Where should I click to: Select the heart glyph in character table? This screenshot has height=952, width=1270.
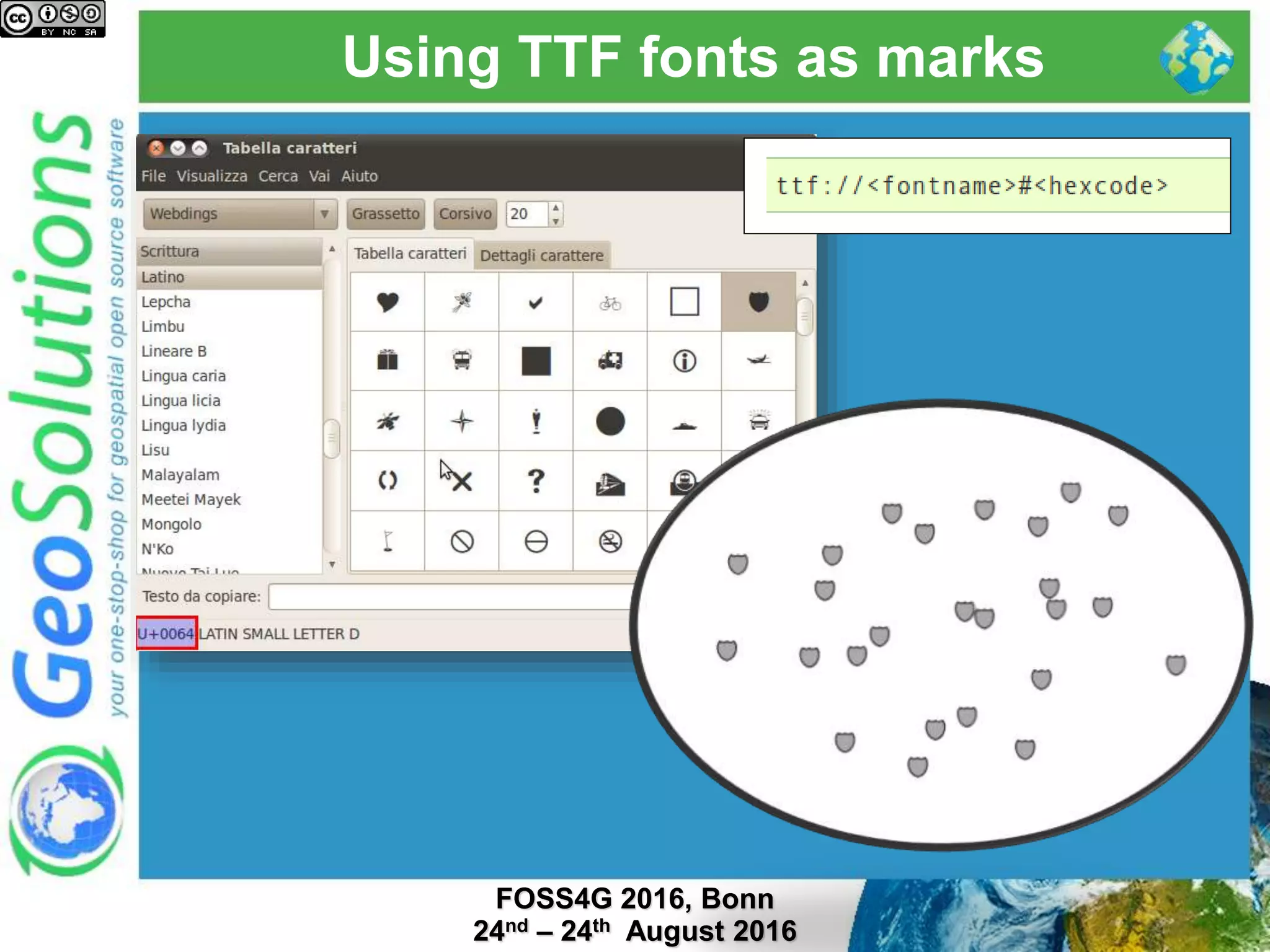pyautogui.click(x=388, y=302)
